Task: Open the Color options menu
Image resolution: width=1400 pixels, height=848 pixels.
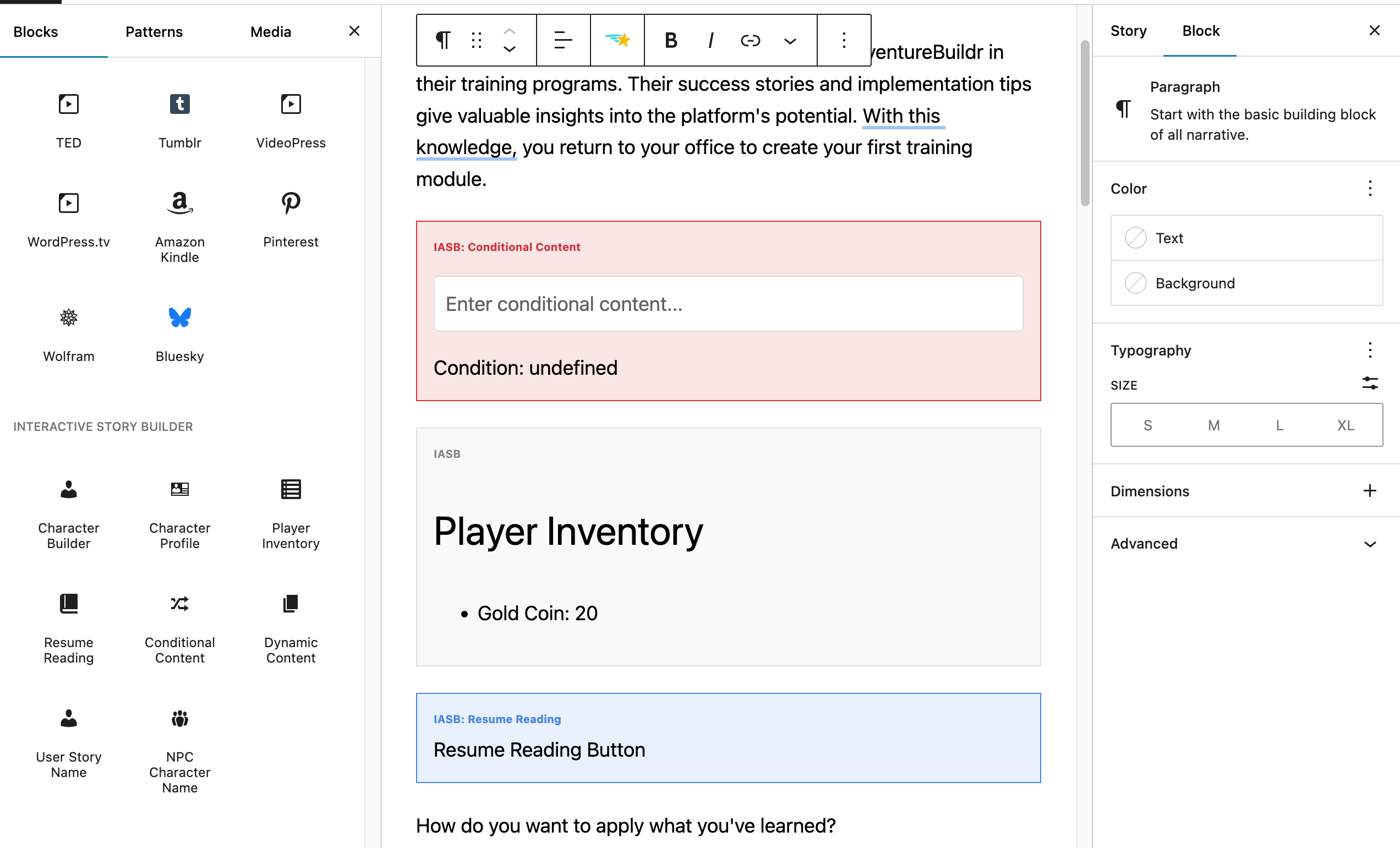Action: point(1370,189)
